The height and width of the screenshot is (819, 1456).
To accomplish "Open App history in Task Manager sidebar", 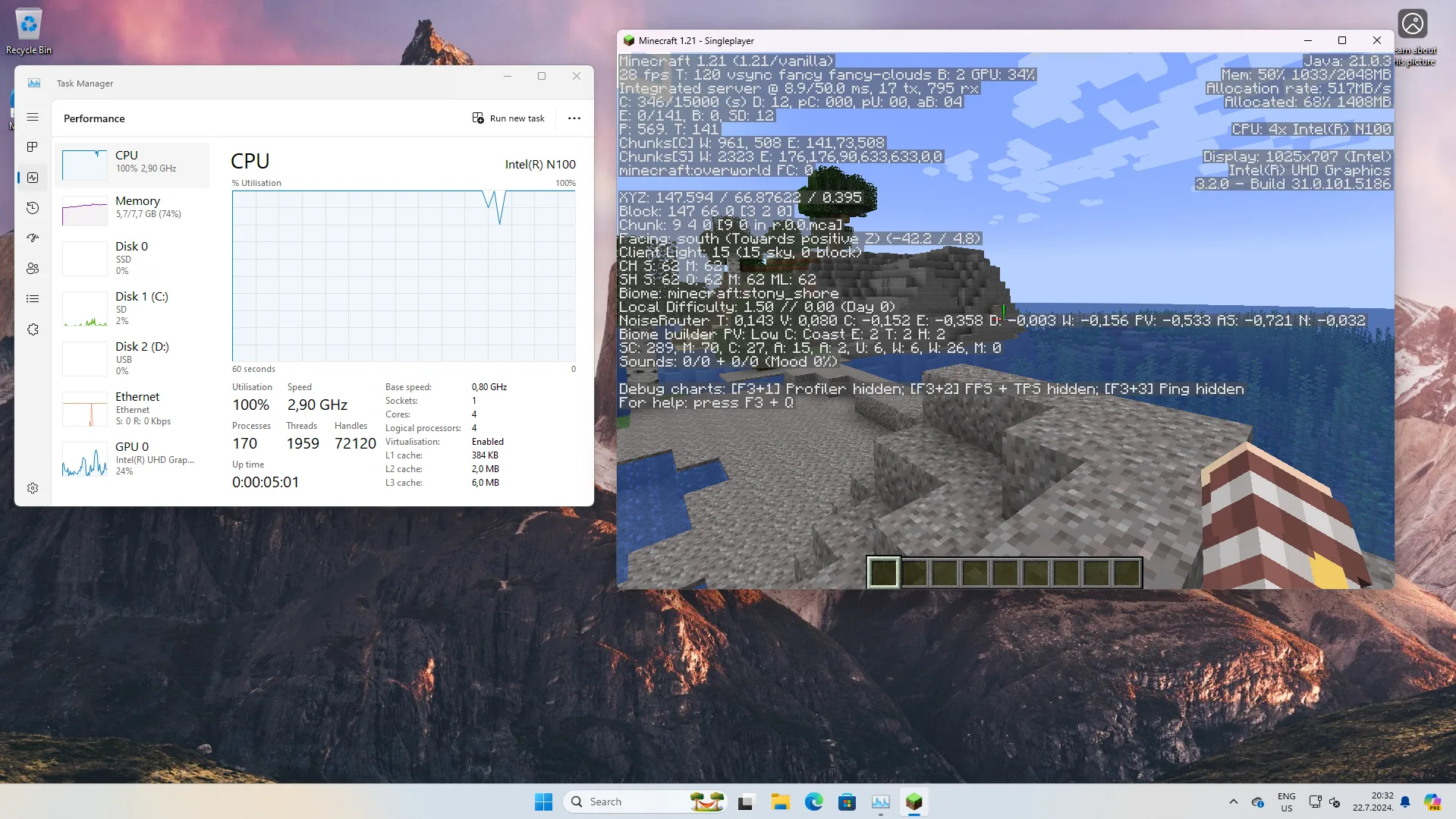I will point(33,208).
